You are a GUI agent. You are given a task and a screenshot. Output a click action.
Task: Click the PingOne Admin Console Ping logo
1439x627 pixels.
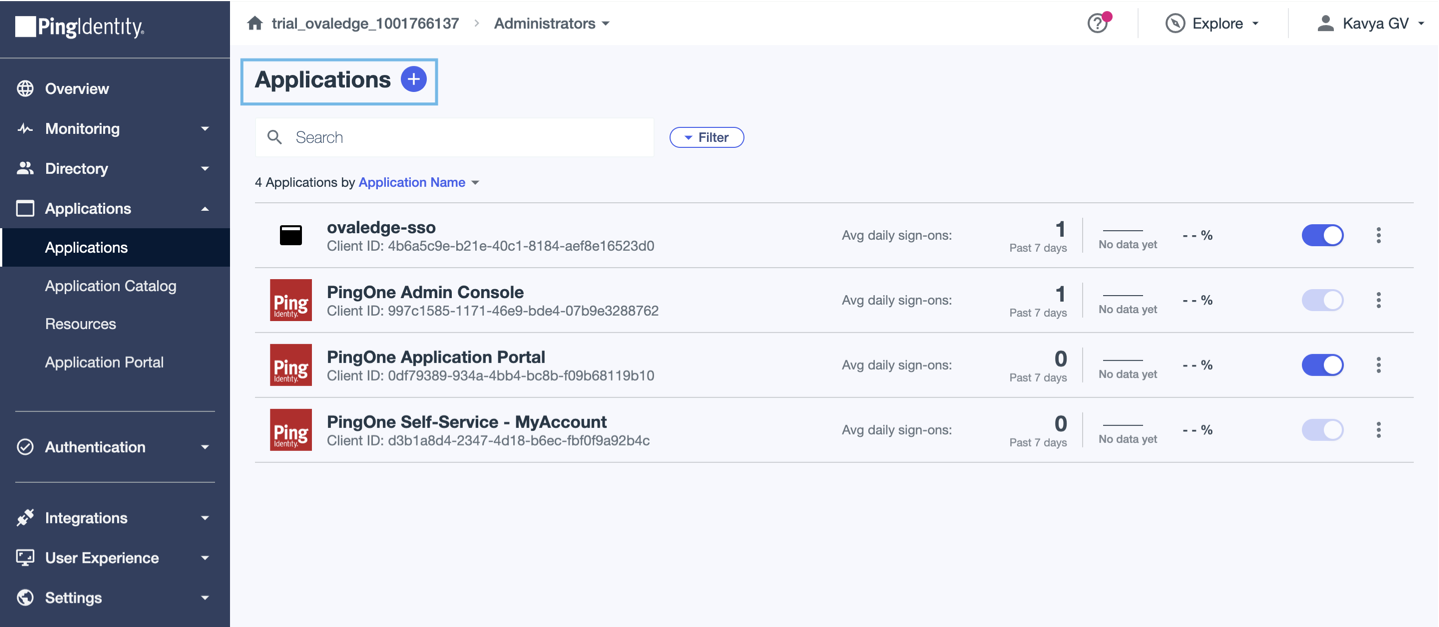pyautogui.click(x=291, y=300)
